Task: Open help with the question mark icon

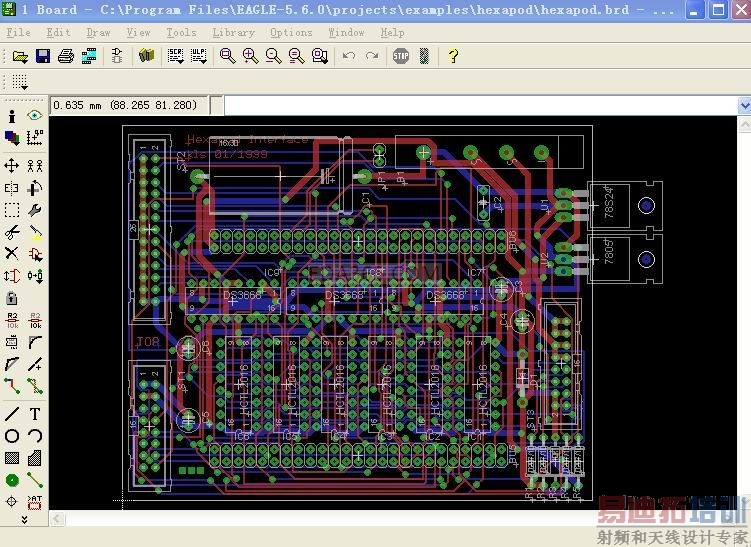Action: click(453, 56)
